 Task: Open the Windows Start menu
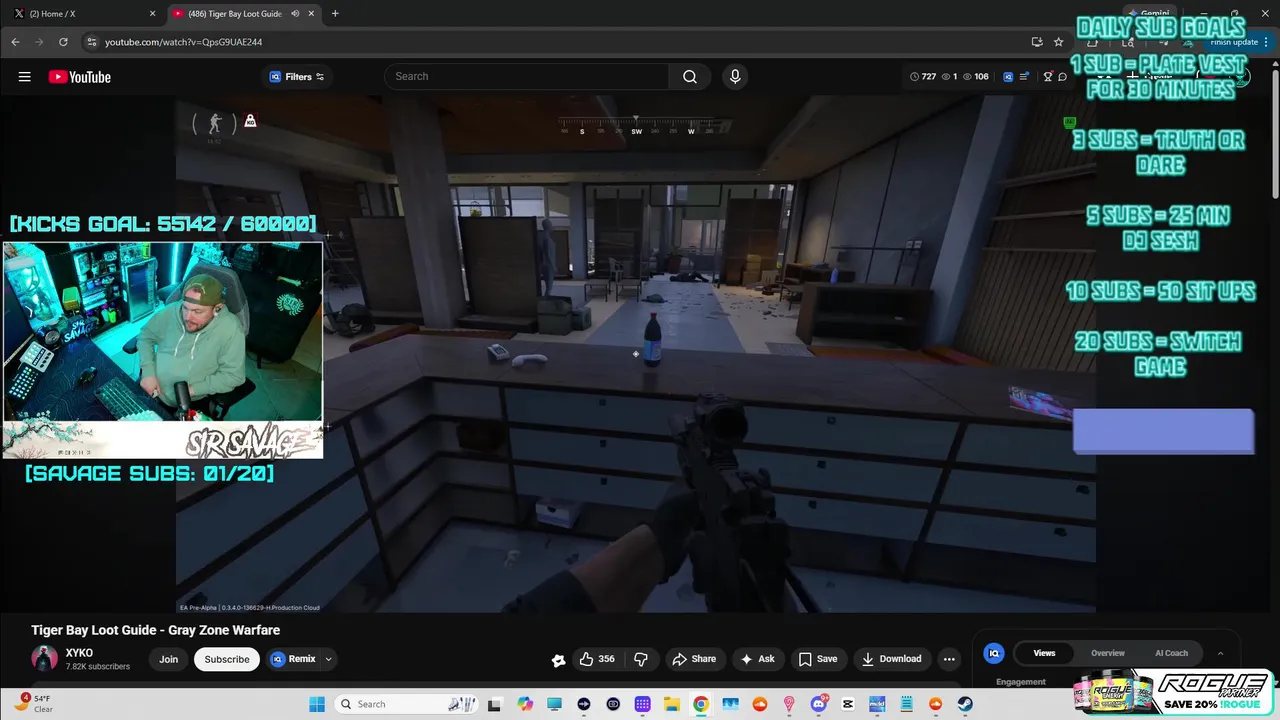(x=317, y=704)
